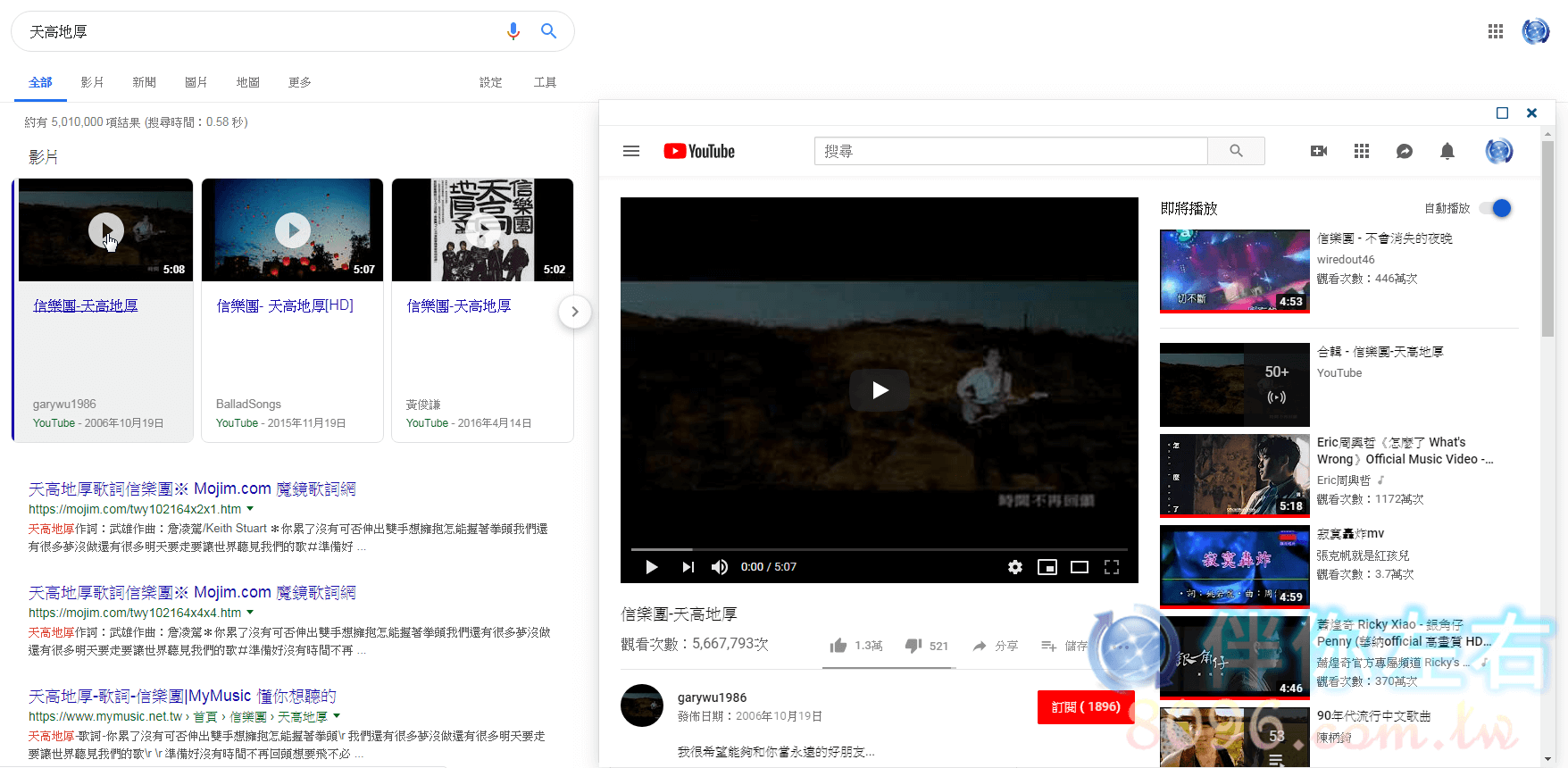1568x768 pixels.
Task: Open the 更多 search menu
Action: (x=299, y=82)
